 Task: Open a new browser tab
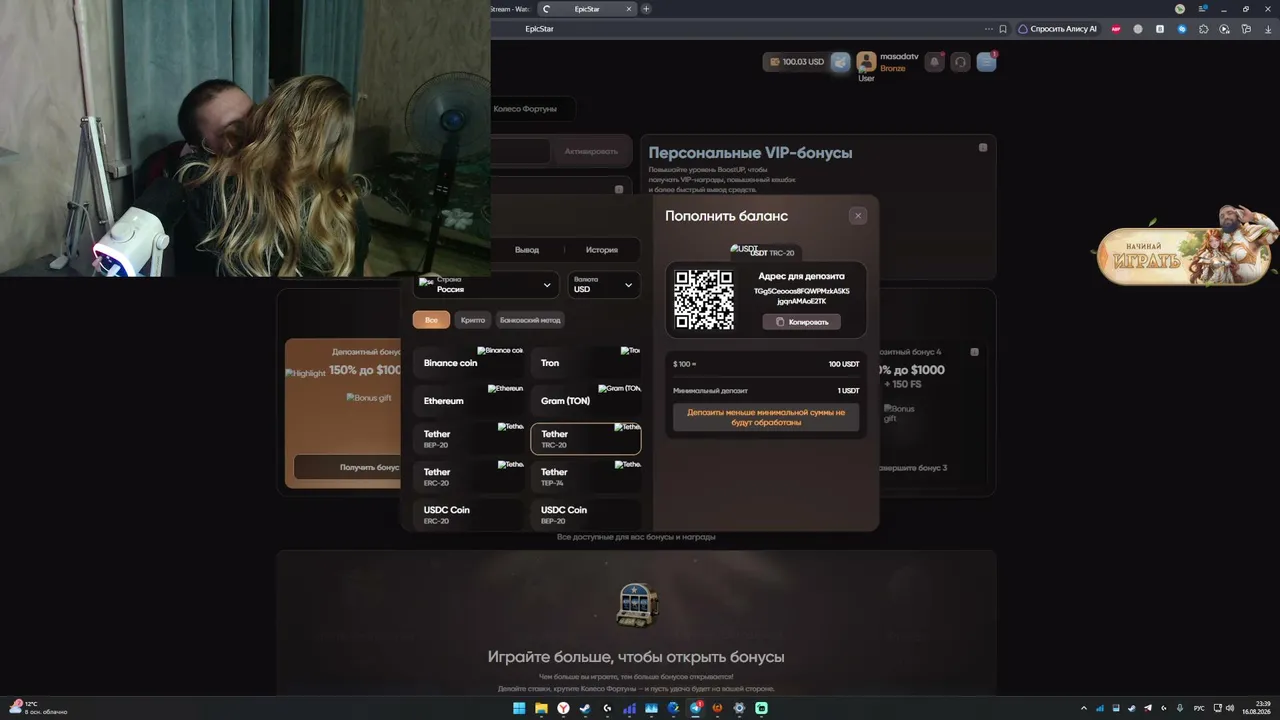(646, 9)
